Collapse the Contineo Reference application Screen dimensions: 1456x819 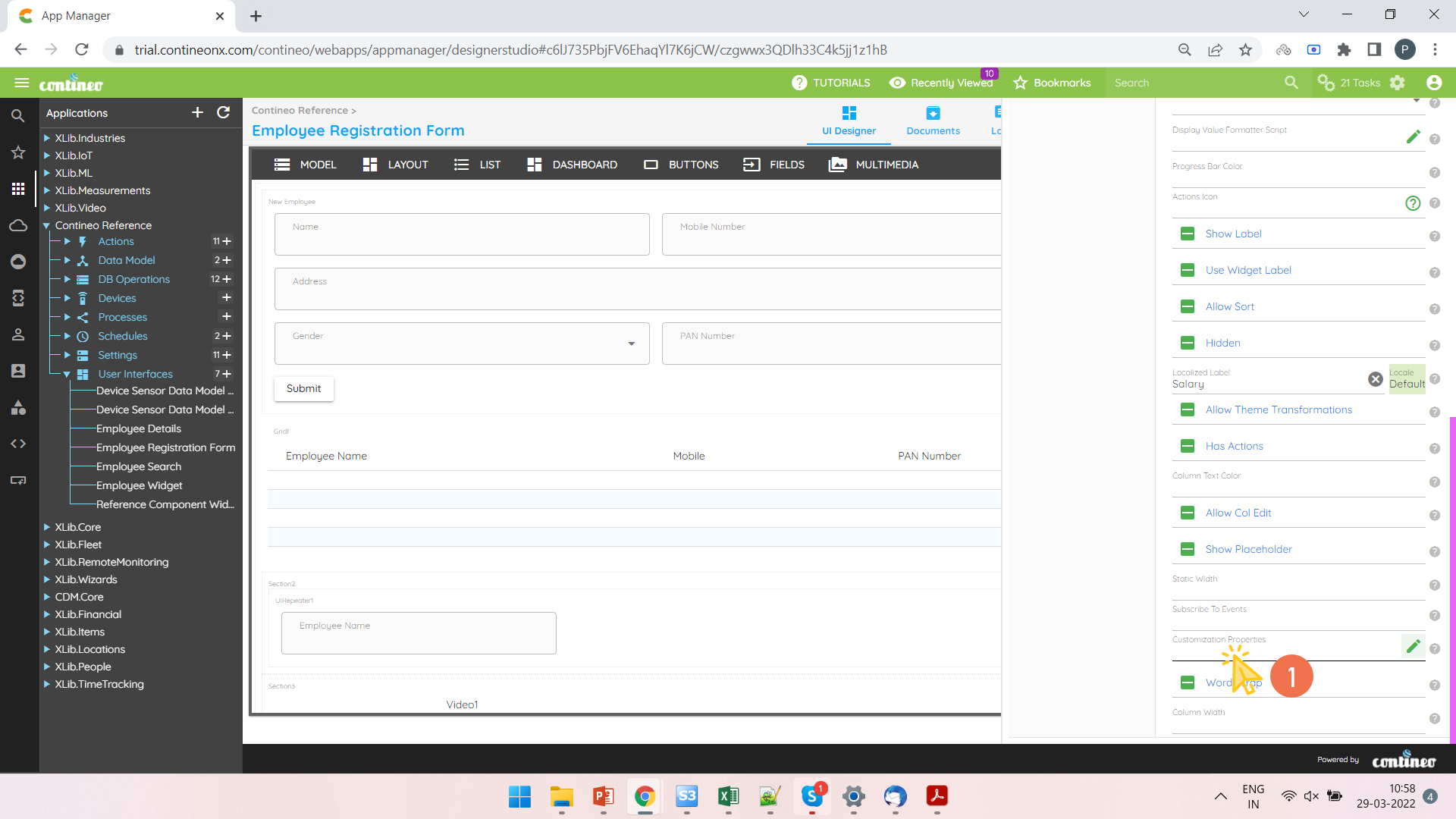click(x=46, y=225)
